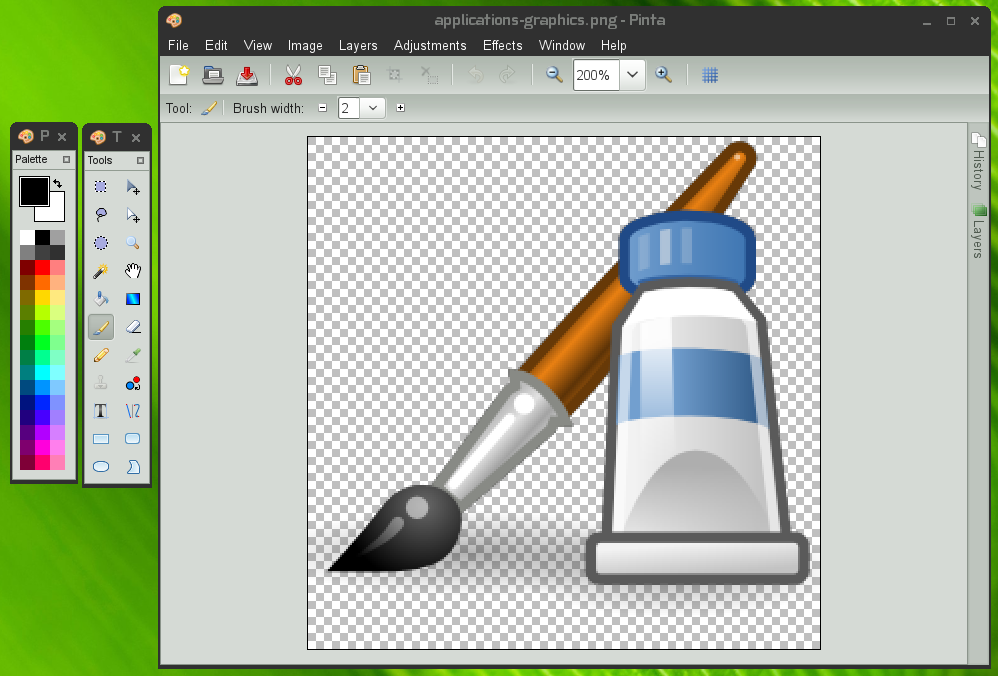Viewport: 998px width, 676px height.
Task: Open the View menu
Action: (258, 45)
